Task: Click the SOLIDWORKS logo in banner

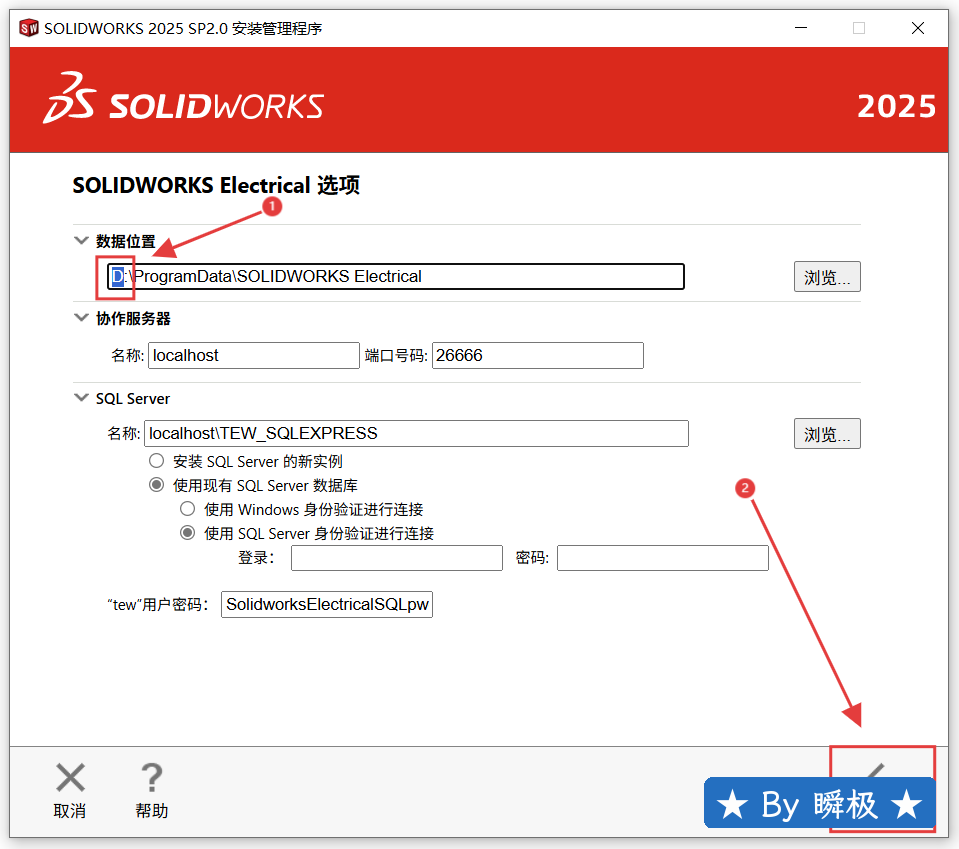Action: pos(183,98)
